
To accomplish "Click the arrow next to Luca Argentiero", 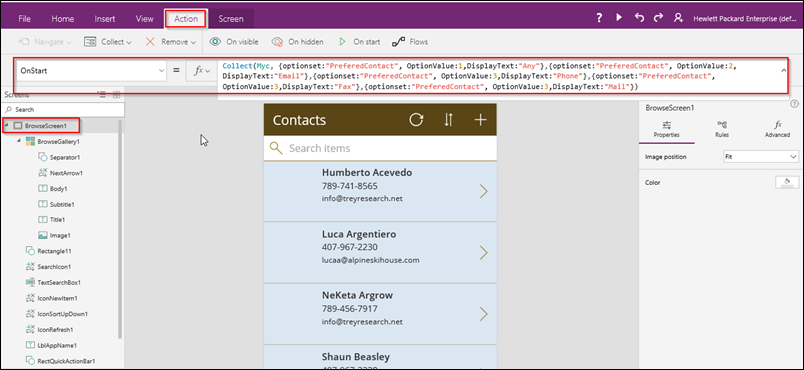I will (483, 253).
